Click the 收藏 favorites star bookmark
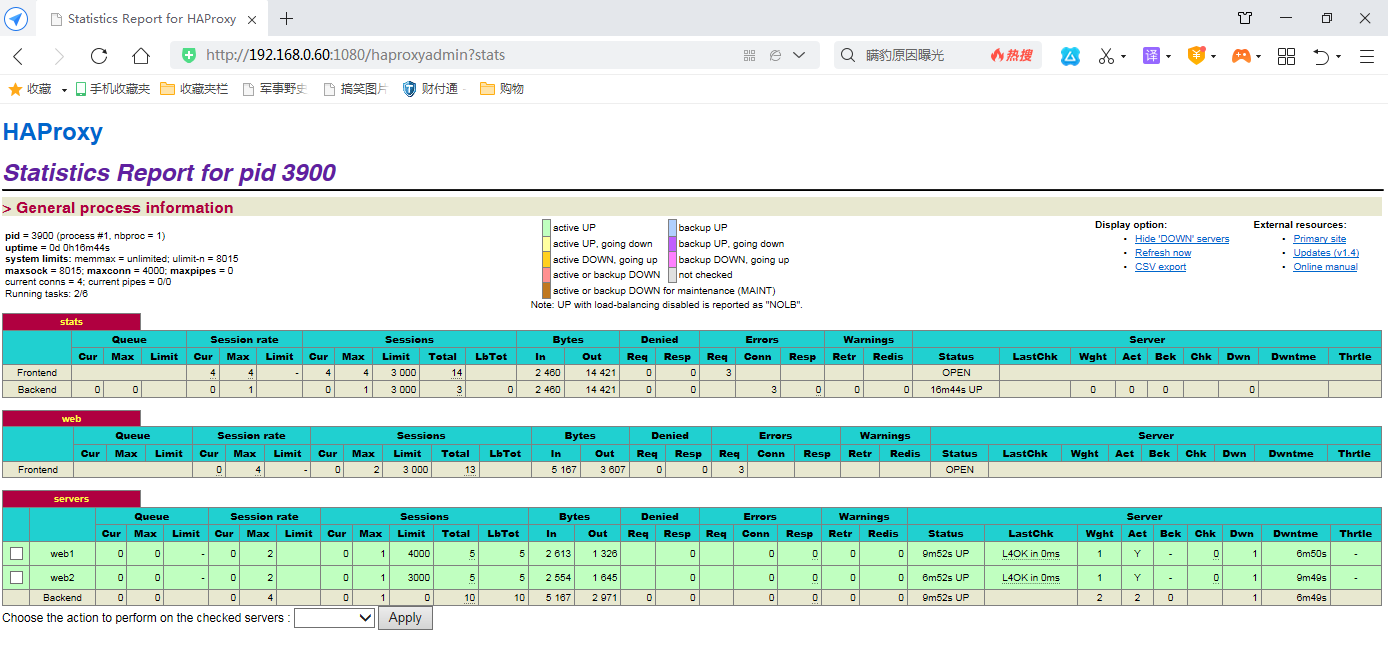Screen dimensions: 1388x647 30,89
